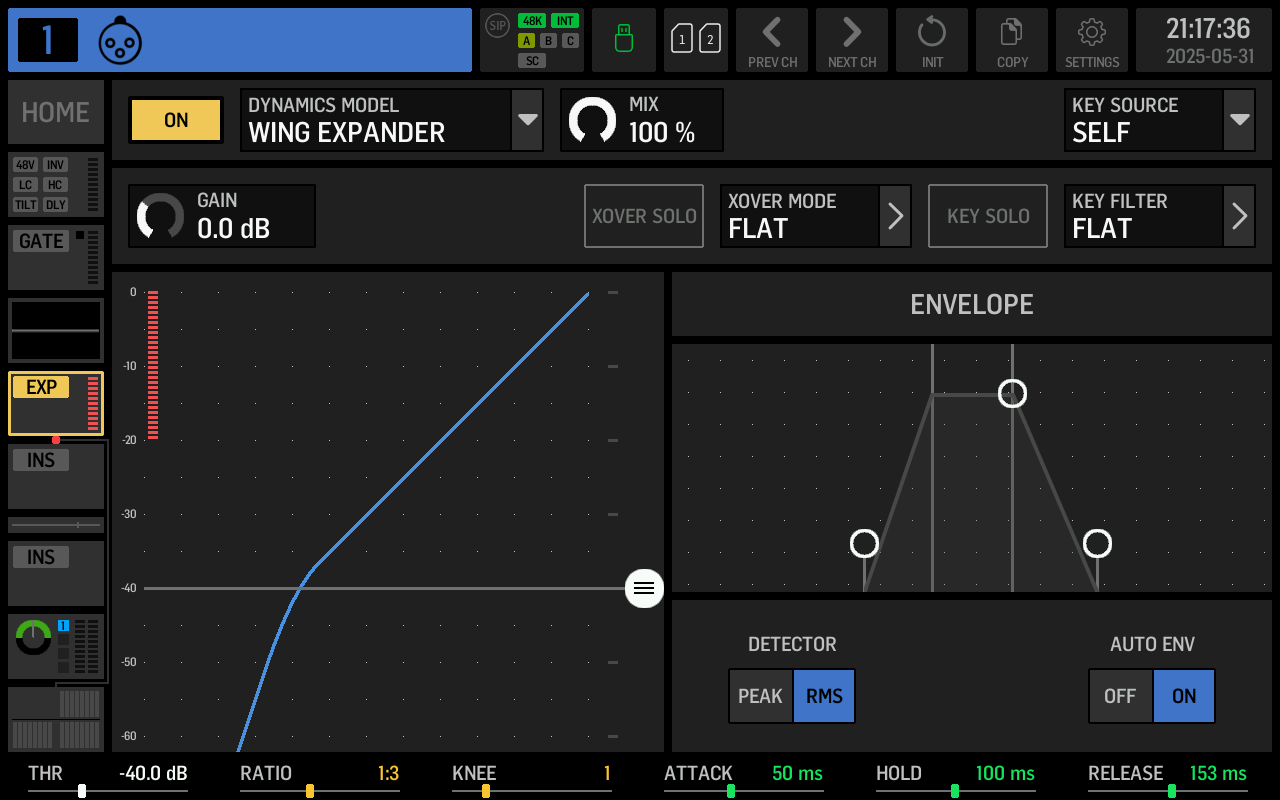Screen dimensions: 1280x800
Task: Expand the KEY FILTER options
Action: 1238,216
